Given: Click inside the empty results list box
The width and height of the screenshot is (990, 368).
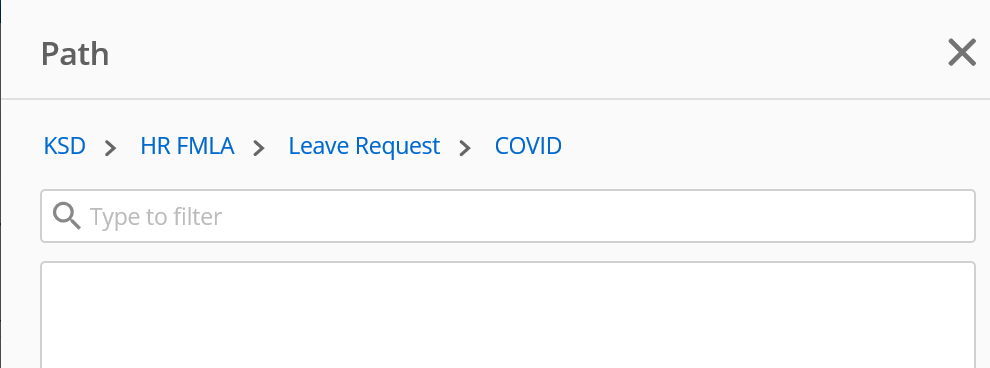Looking at the screenshot, I should pos(508,315).
